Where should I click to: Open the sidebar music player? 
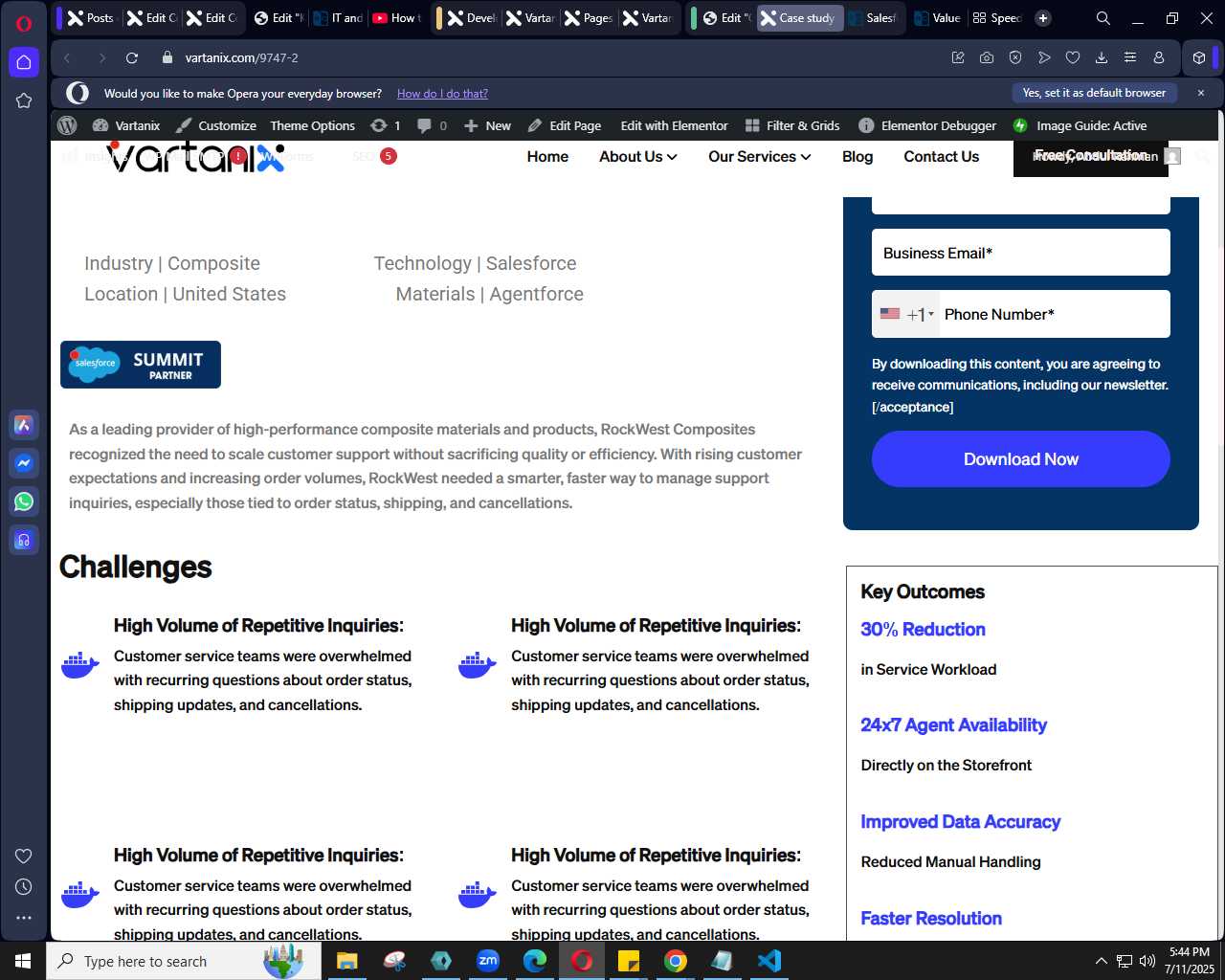click(x=24, y=540)
